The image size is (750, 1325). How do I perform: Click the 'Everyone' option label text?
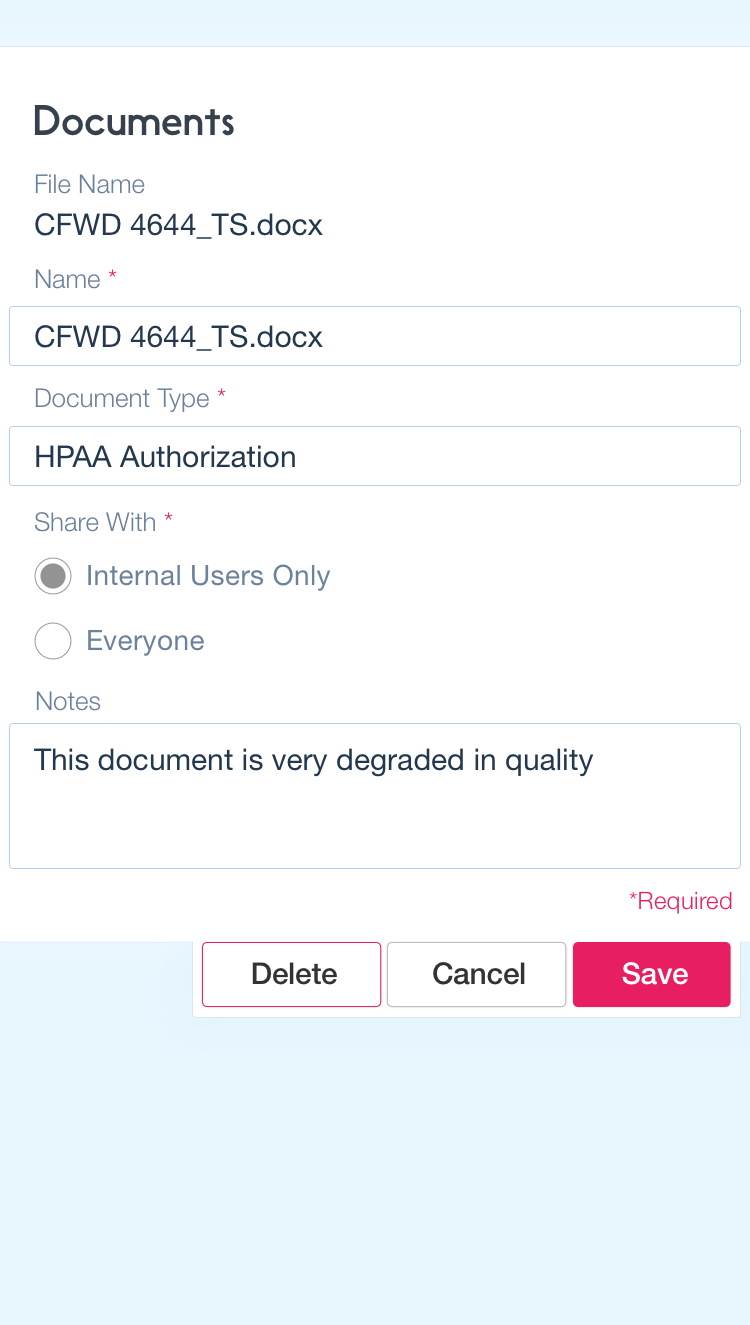[145, 641]
